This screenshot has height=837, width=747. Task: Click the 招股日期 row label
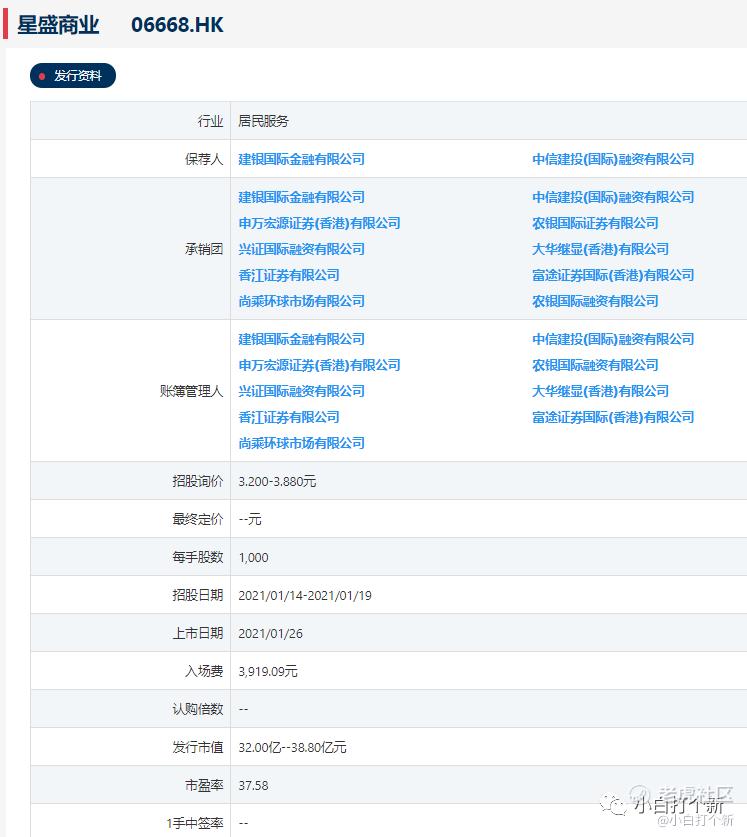198,595
